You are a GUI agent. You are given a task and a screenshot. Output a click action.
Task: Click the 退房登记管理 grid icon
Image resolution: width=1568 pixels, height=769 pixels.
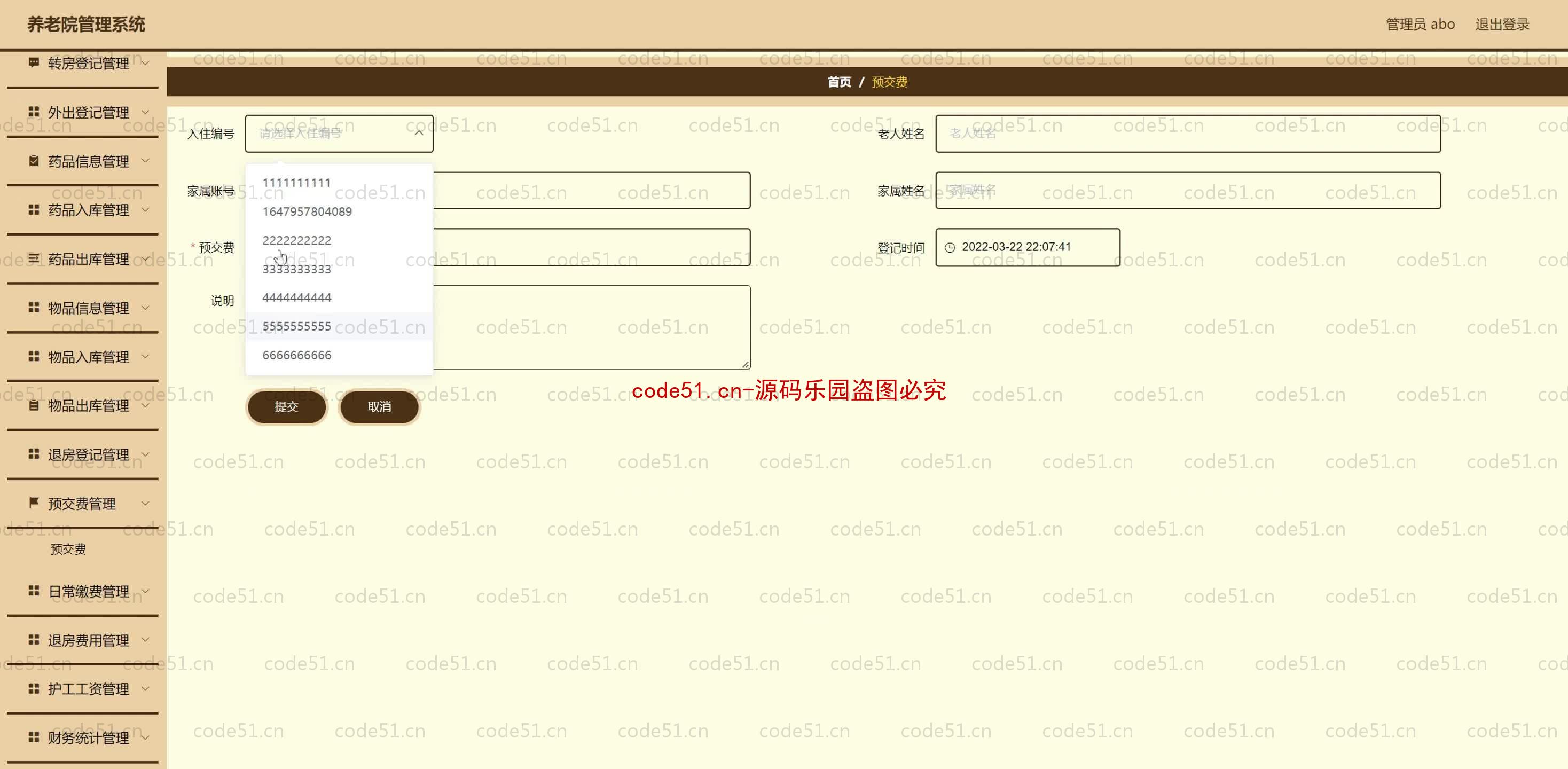coord(34,454)
